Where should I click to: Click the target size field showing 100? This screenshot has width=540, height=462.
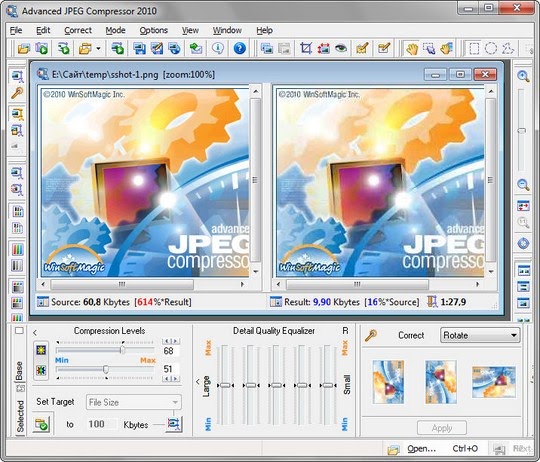[101, 424]
